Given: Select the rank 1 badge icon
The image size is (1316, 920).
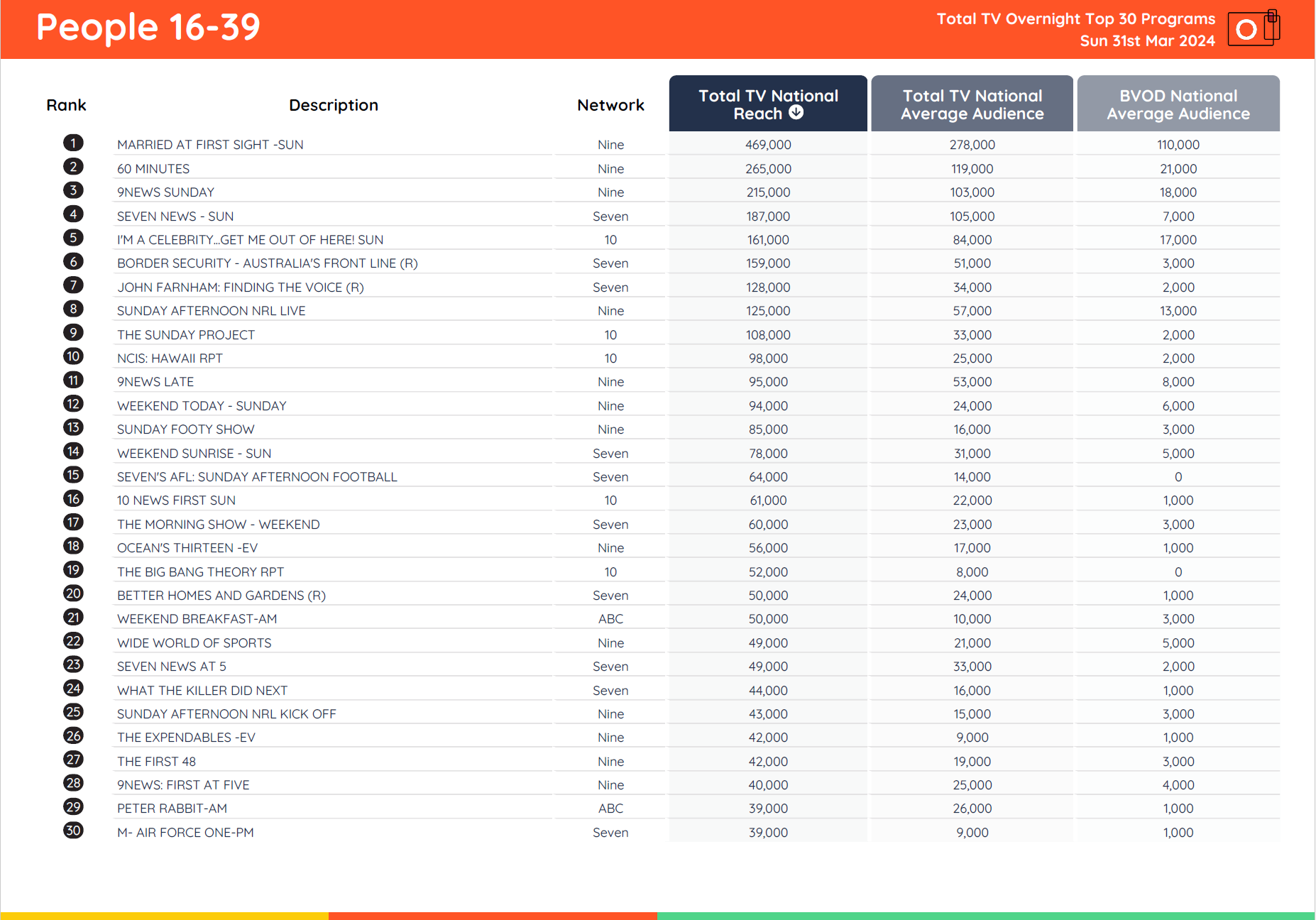Looking at the screenshot, I should click(x=73, y=142).
